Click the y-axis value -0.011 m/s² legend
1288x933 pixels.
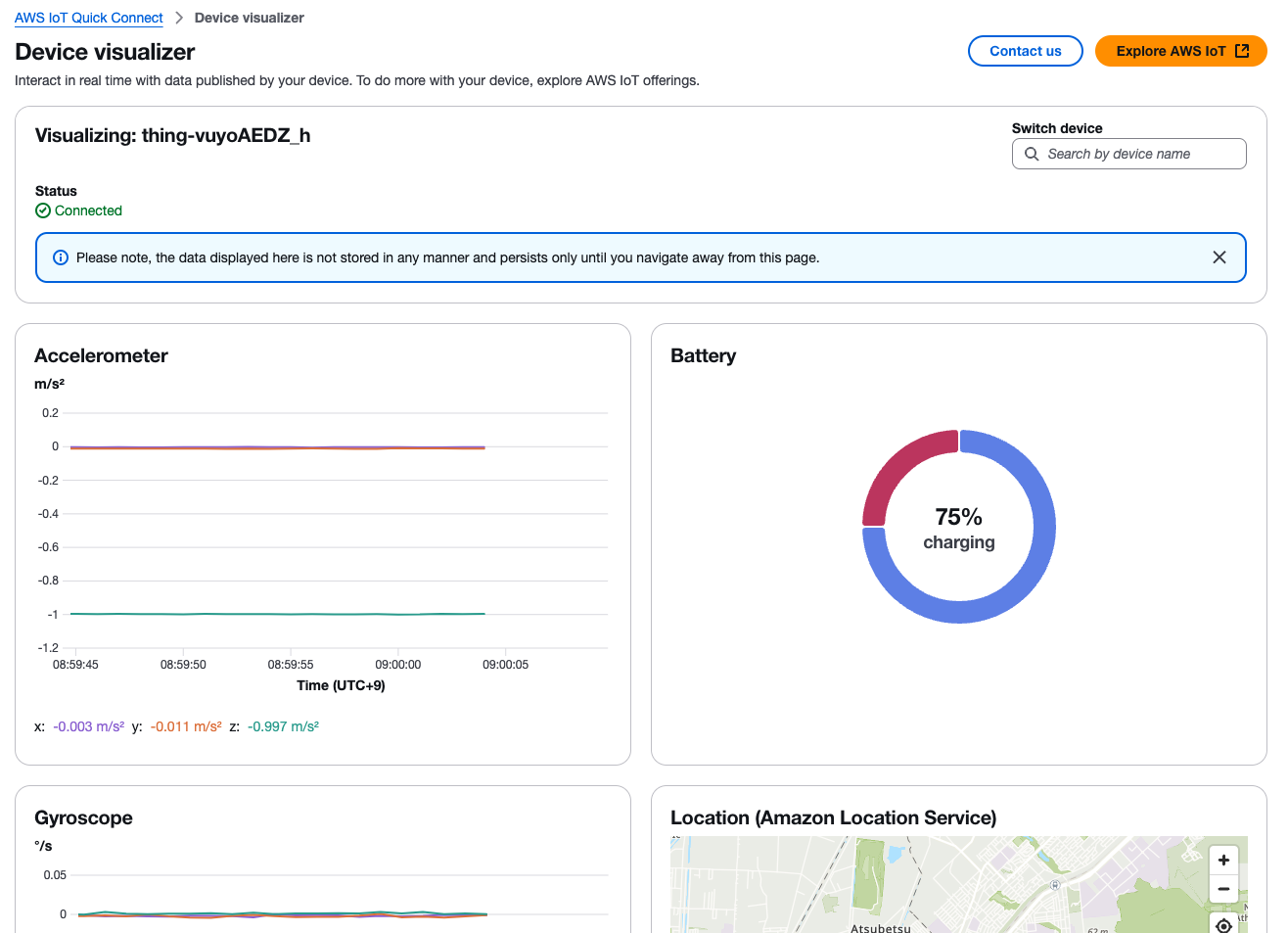pos(186,726)
